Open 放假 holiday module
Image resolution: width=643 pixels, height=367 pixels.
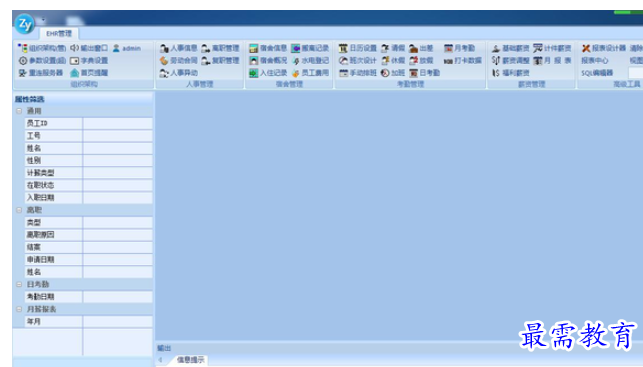421,61
